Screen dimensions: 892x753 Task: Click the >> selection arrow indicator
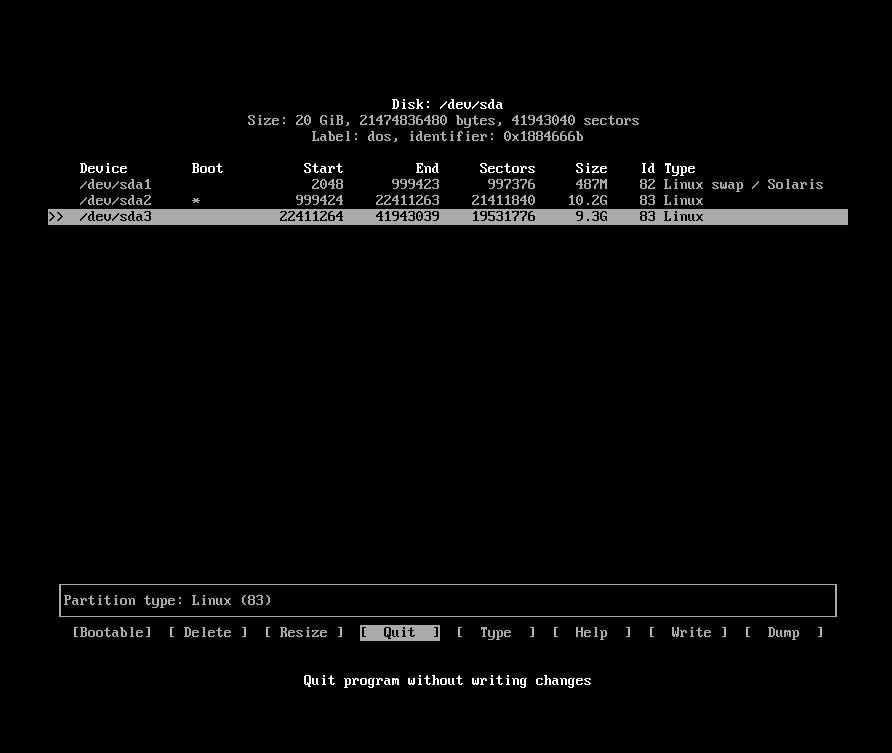pyautogui.click(x=57, y=216)
